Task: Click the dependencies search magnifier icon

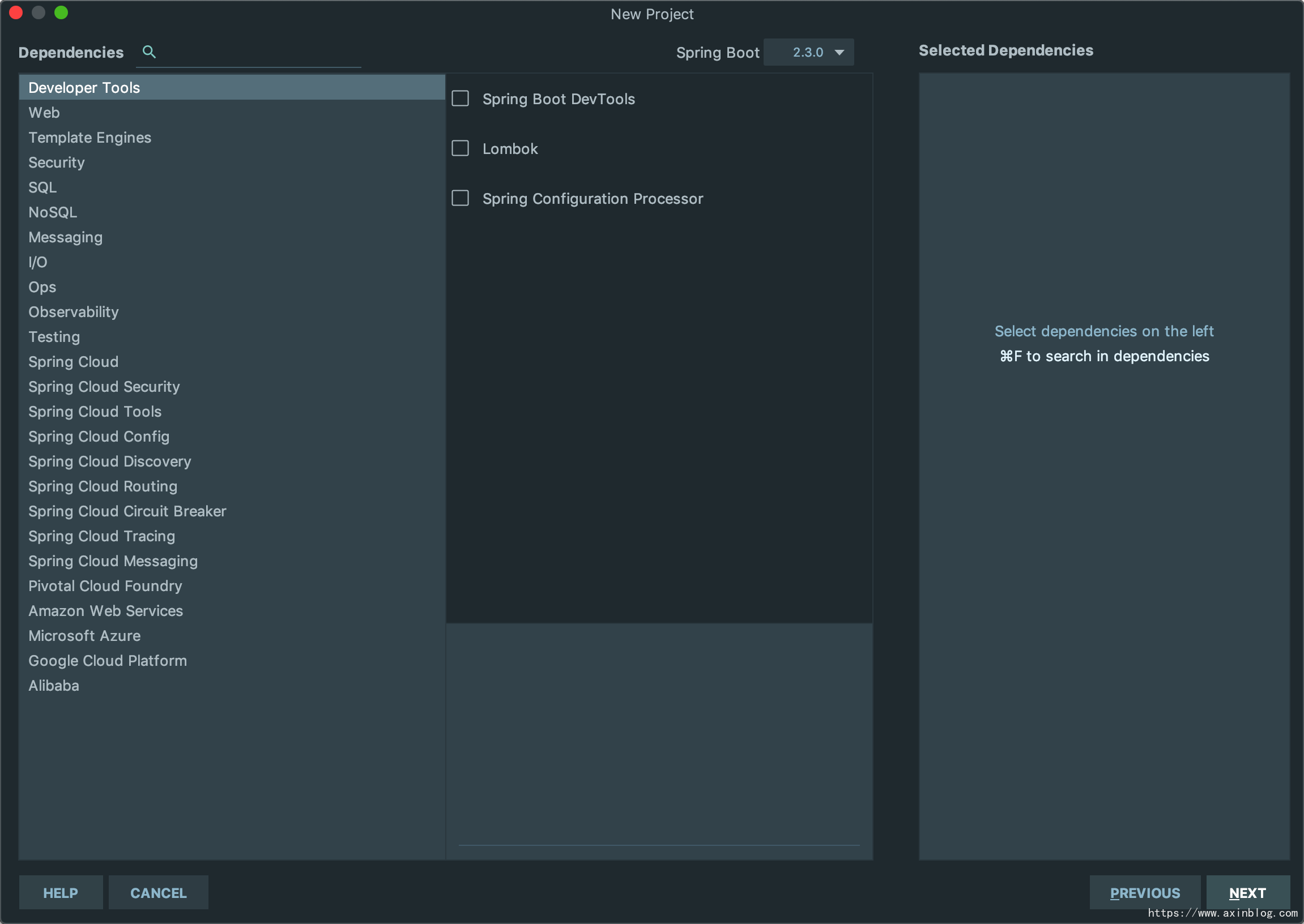Action: pos(149,52)
